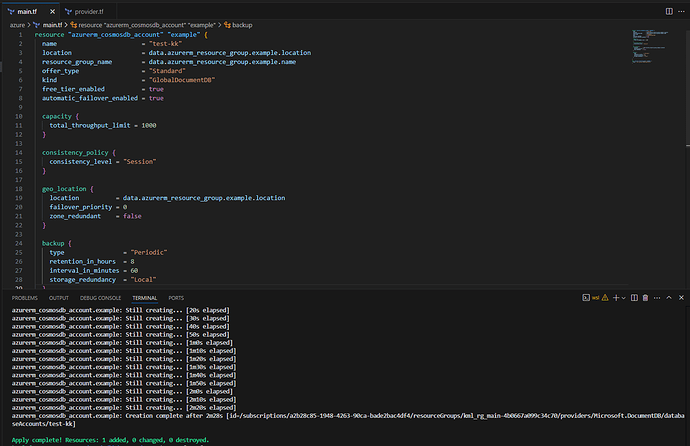
Task: Click the consistency_policy block keyword
Action: pyautogui.click(x=75, y=153)
